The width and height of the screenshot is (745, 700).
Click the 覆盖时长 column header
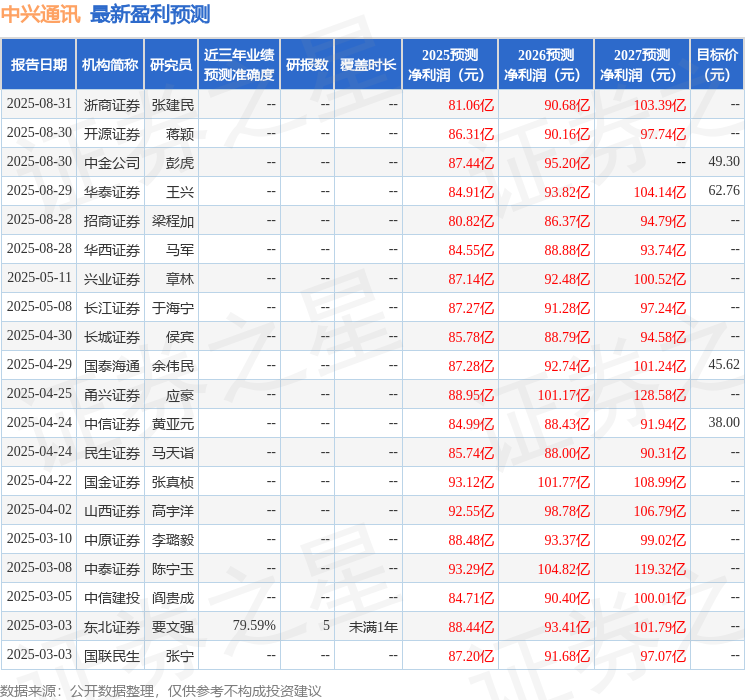tap(368, 65)
